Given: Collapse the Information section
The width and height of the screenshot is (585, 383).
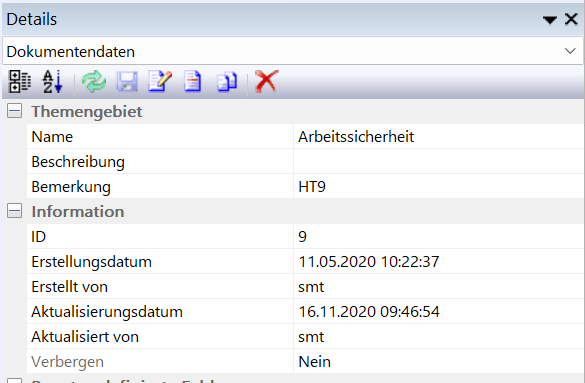Looking at the screenshot, I should [14, 211].
